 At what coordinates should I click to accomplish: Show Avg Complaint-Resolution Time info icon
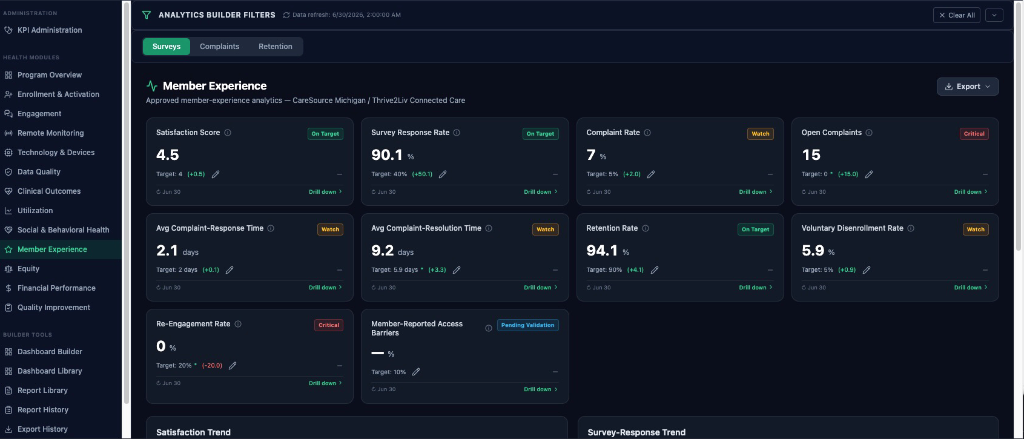click(488, 229)
